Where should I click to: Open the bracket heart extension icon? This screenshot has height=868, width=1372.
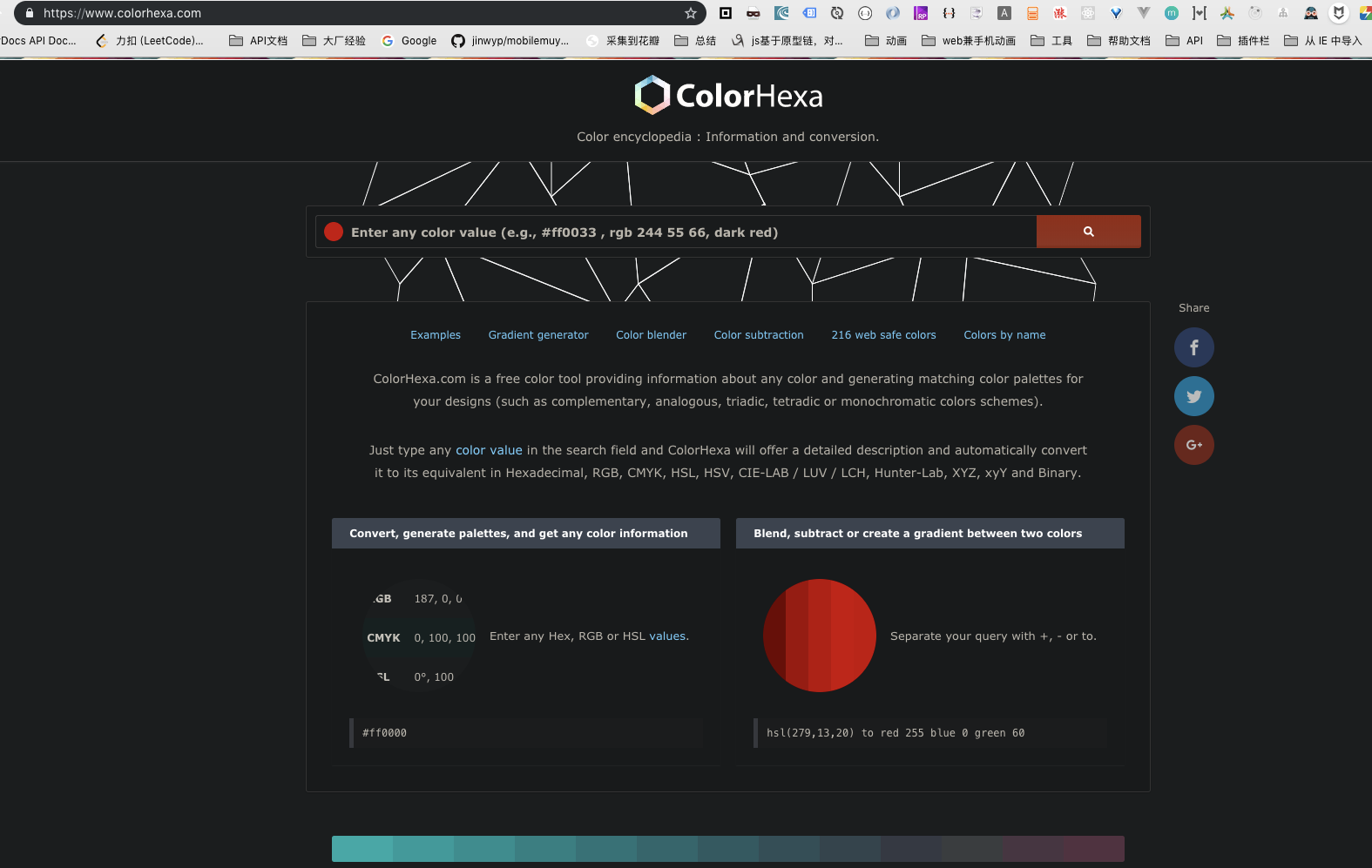[x=1200, y=13]
